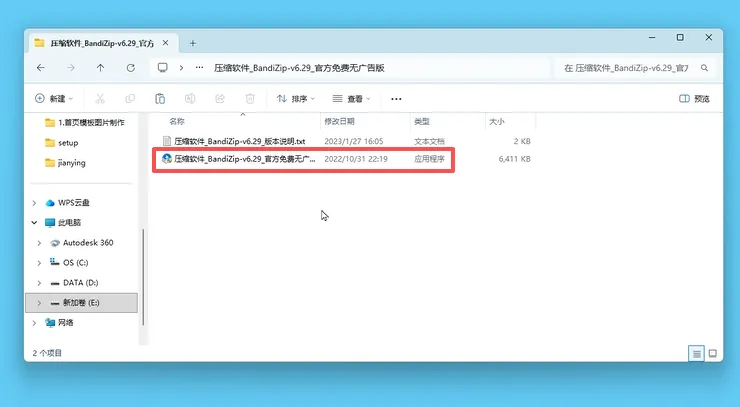The height and width of the screenshot is (407, 740).
Task: Click the BandiZip installer application icon
Action: click(x=167, y=159)
